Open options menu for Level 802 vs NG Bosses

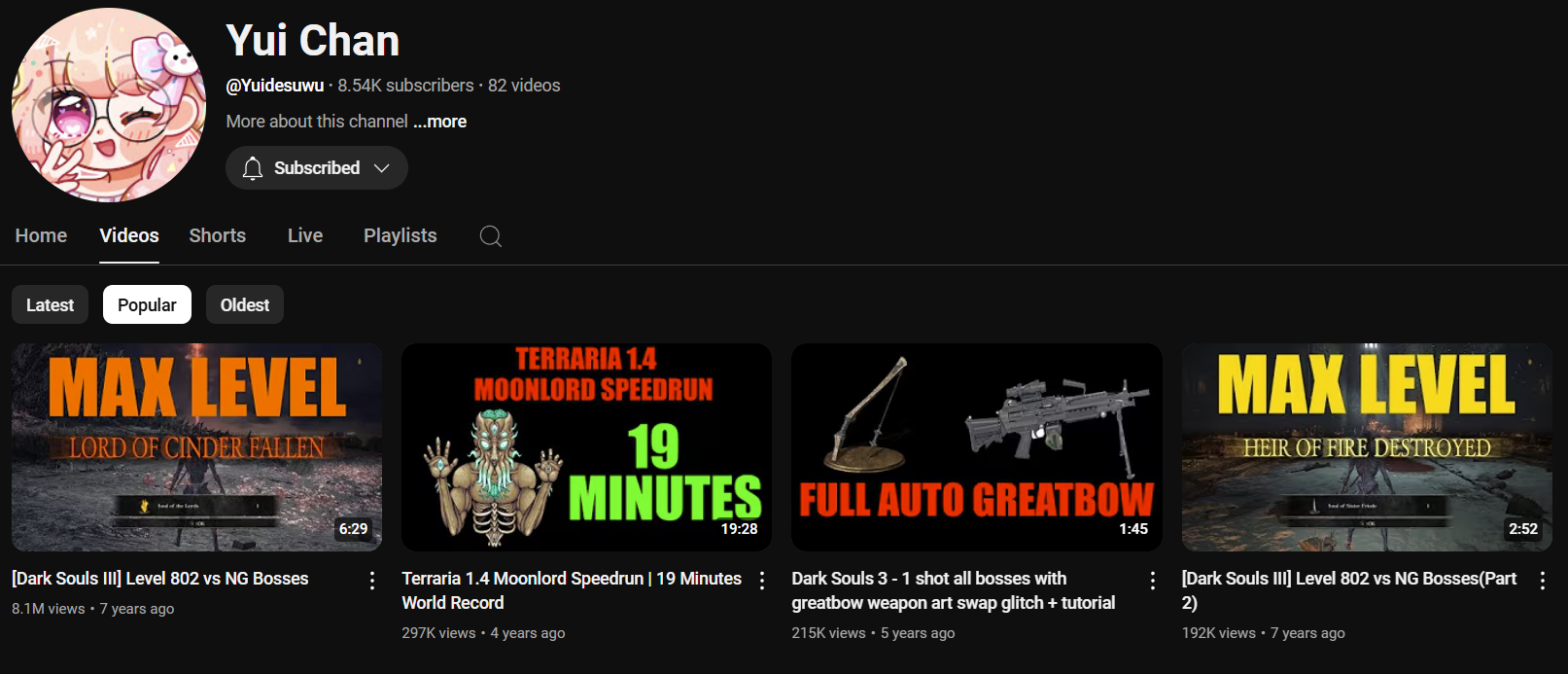point(372,581)
